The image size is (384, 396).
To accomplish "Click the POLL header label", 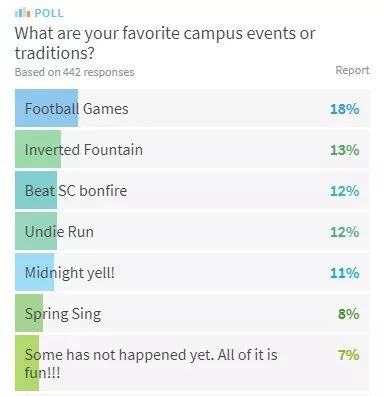I will click(x=49, y=13).
